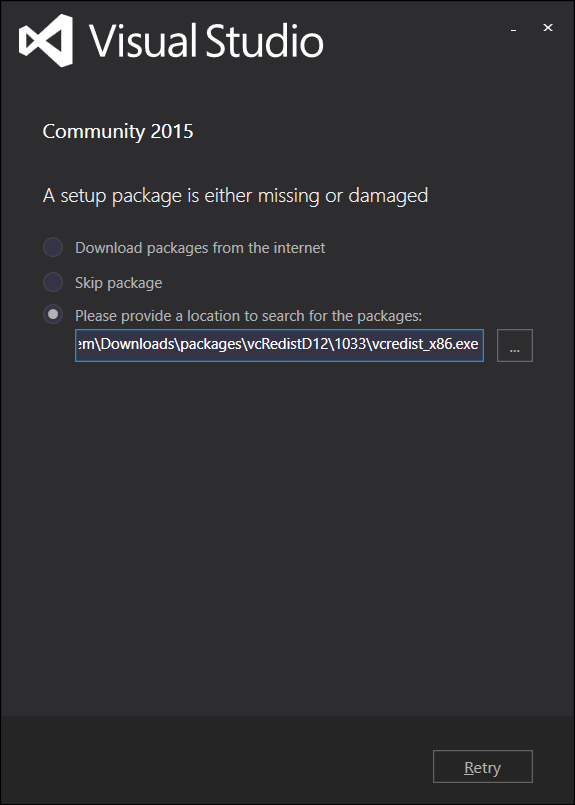This screenshot has width=575, height=805.
Task: Click 'vcRedistD12' folder name in path box
Action: 289,344
